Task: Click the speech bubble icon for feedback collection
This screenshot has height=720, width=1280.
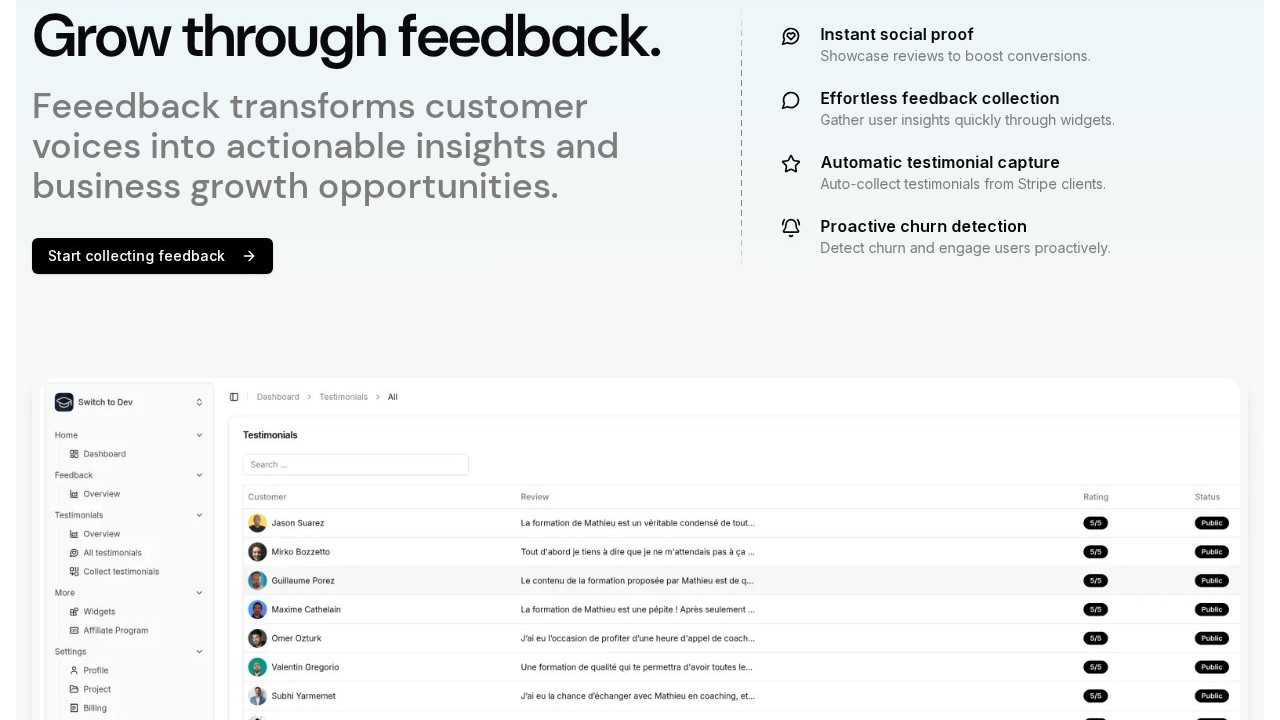Action: click(x=790, y=100)
